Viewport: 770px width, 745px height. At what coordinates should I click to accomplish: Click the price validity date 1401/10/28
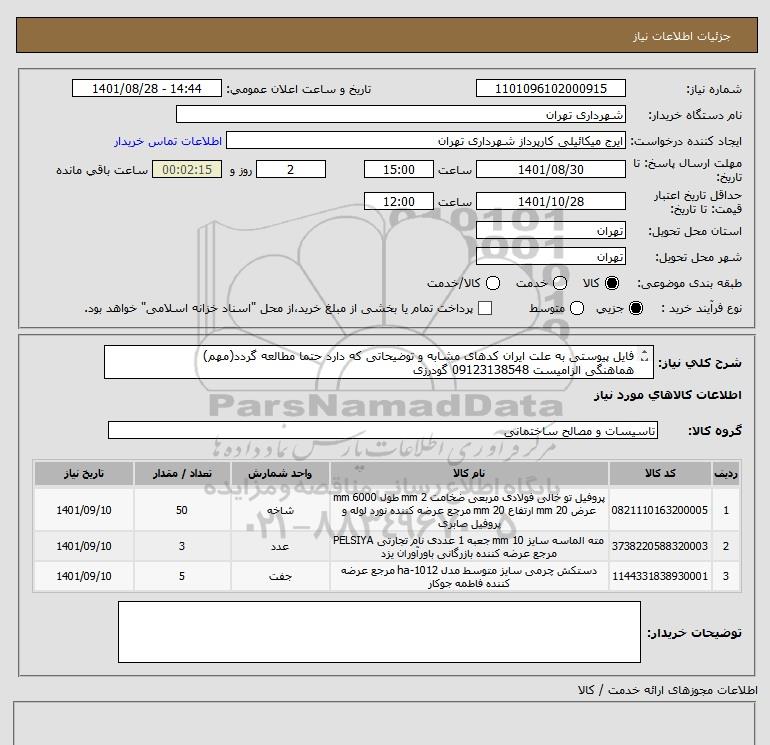[x=550, y=201]
